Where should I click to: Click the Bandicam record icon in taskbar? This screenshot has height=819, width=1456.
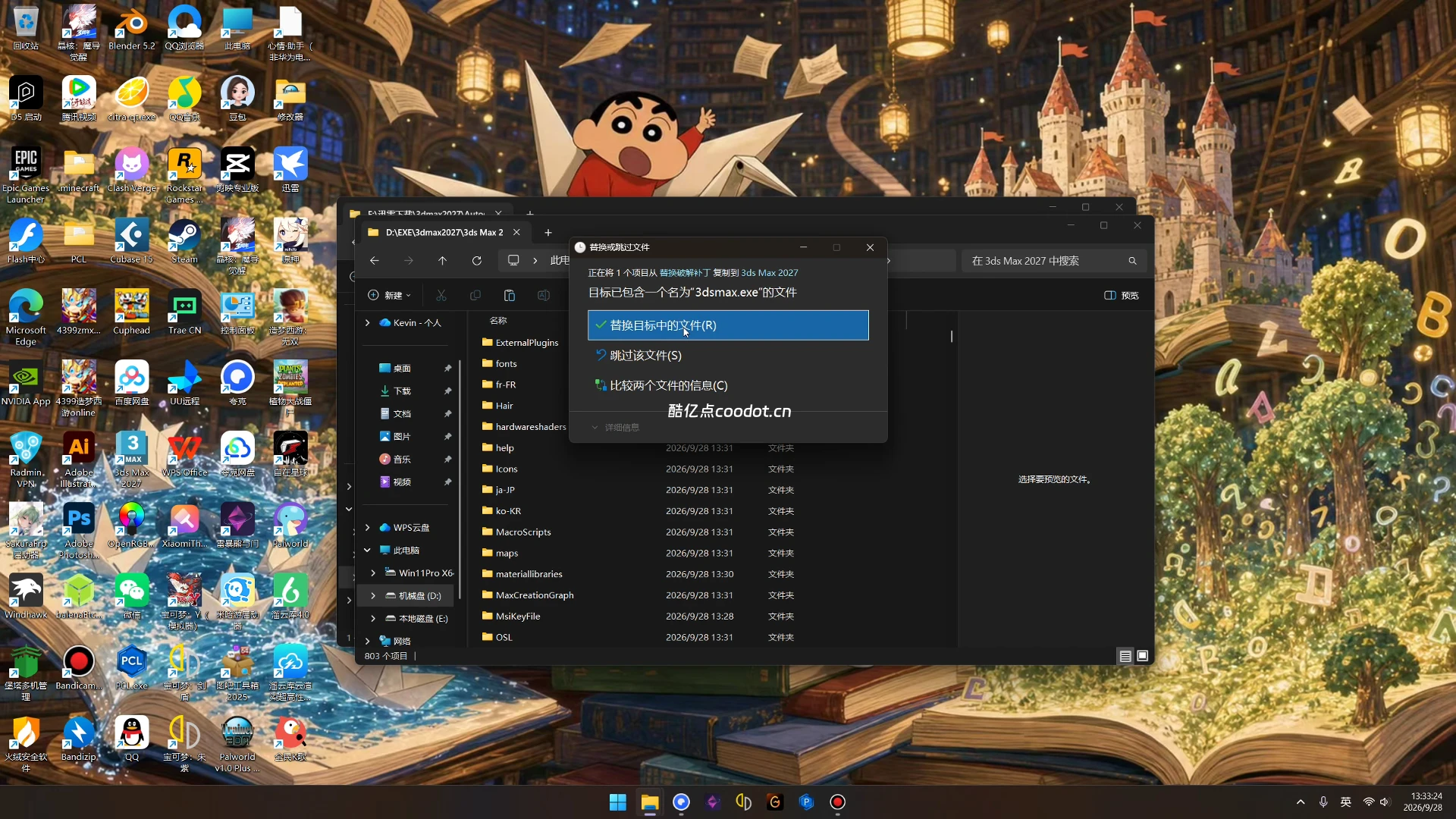[837, 802]
